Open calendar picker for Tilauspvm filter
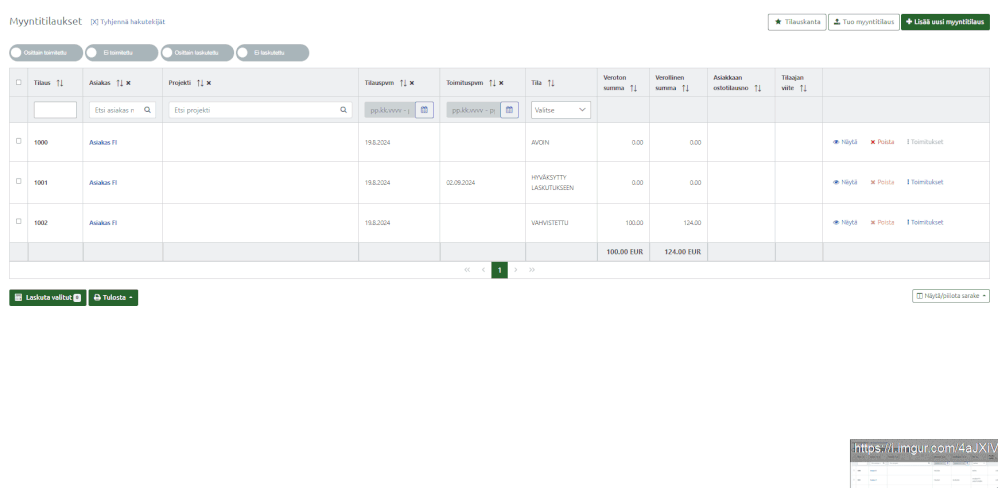This screenshot has height=488, width=998. tap(424, 110)
